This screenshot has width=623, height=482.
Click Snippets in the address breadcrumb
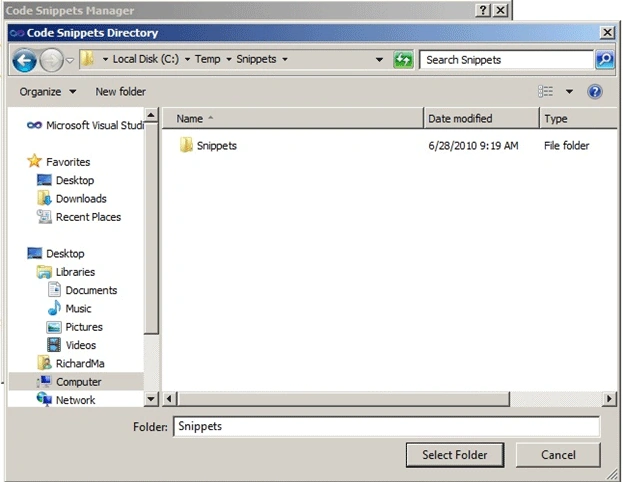click(256, 59)
